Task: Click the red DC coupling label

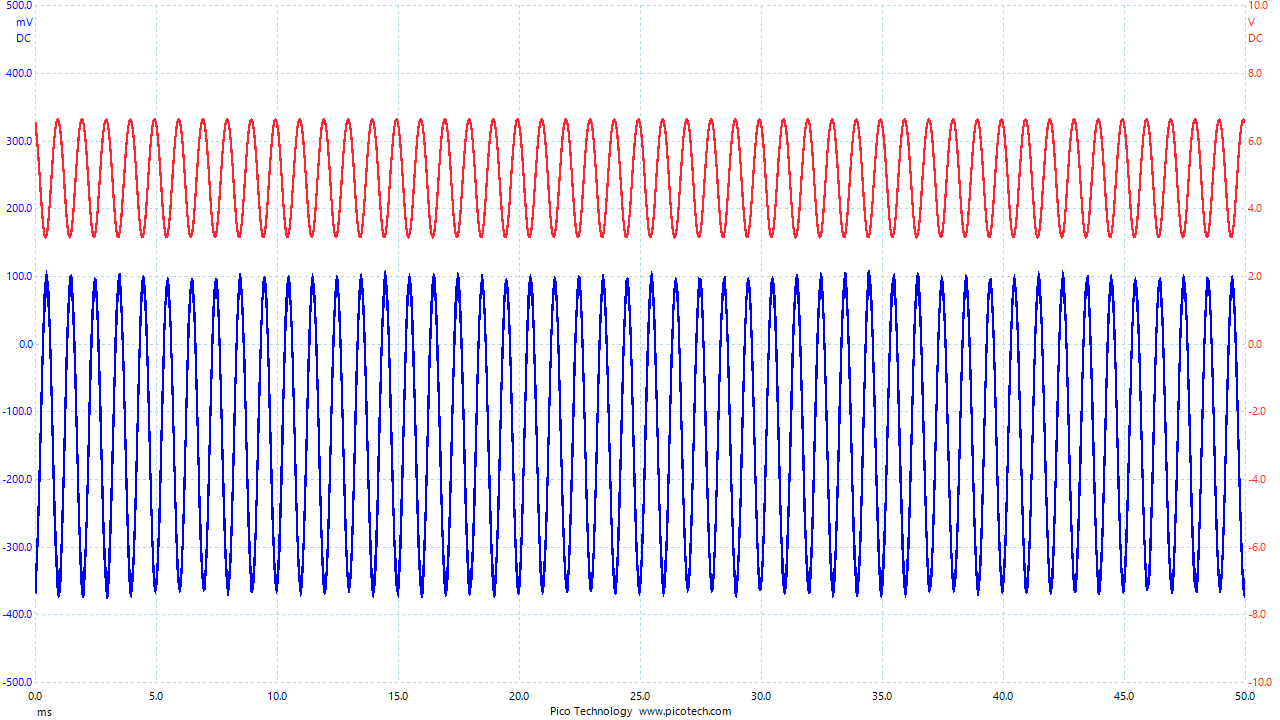Action: pyautogui.click(x=1255, y=38)
